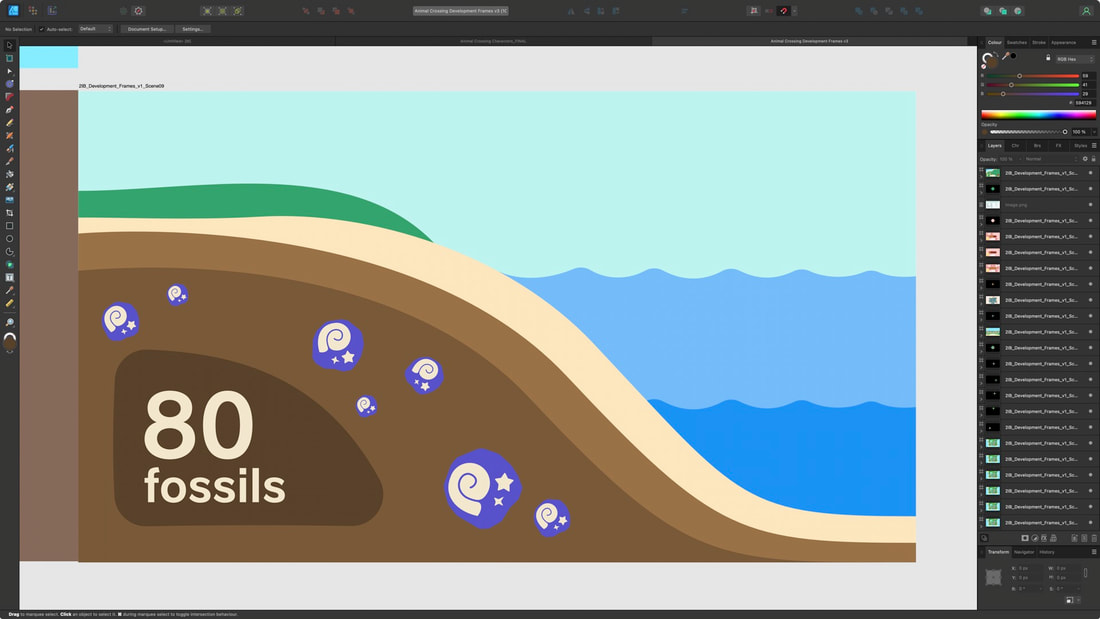Select the Ellipse tool

pyautogui.click(x=9, y=239)
